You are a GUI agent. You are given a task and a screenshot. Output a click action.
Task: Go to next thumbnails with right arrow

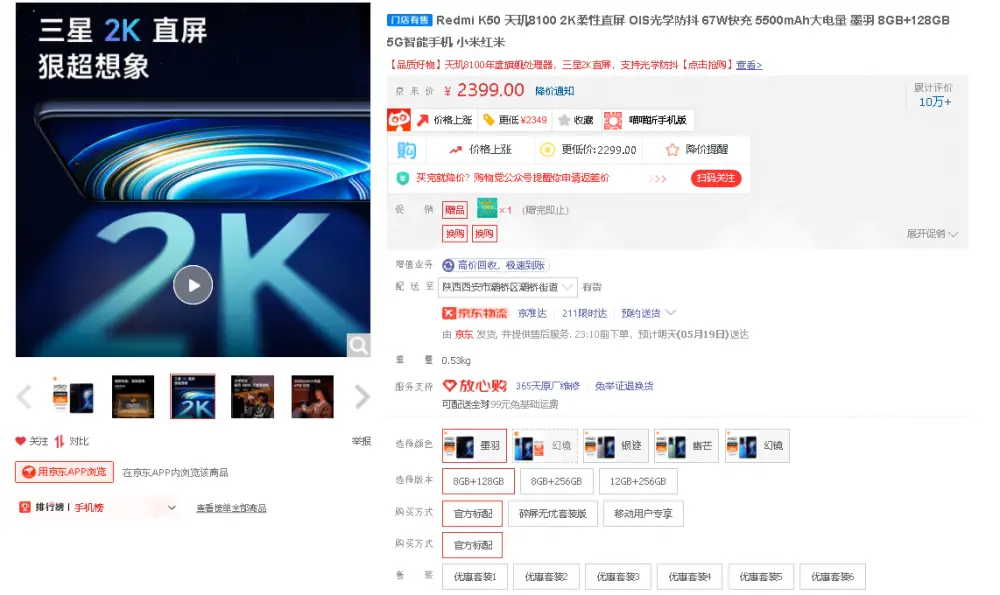(x=362, y=397)
